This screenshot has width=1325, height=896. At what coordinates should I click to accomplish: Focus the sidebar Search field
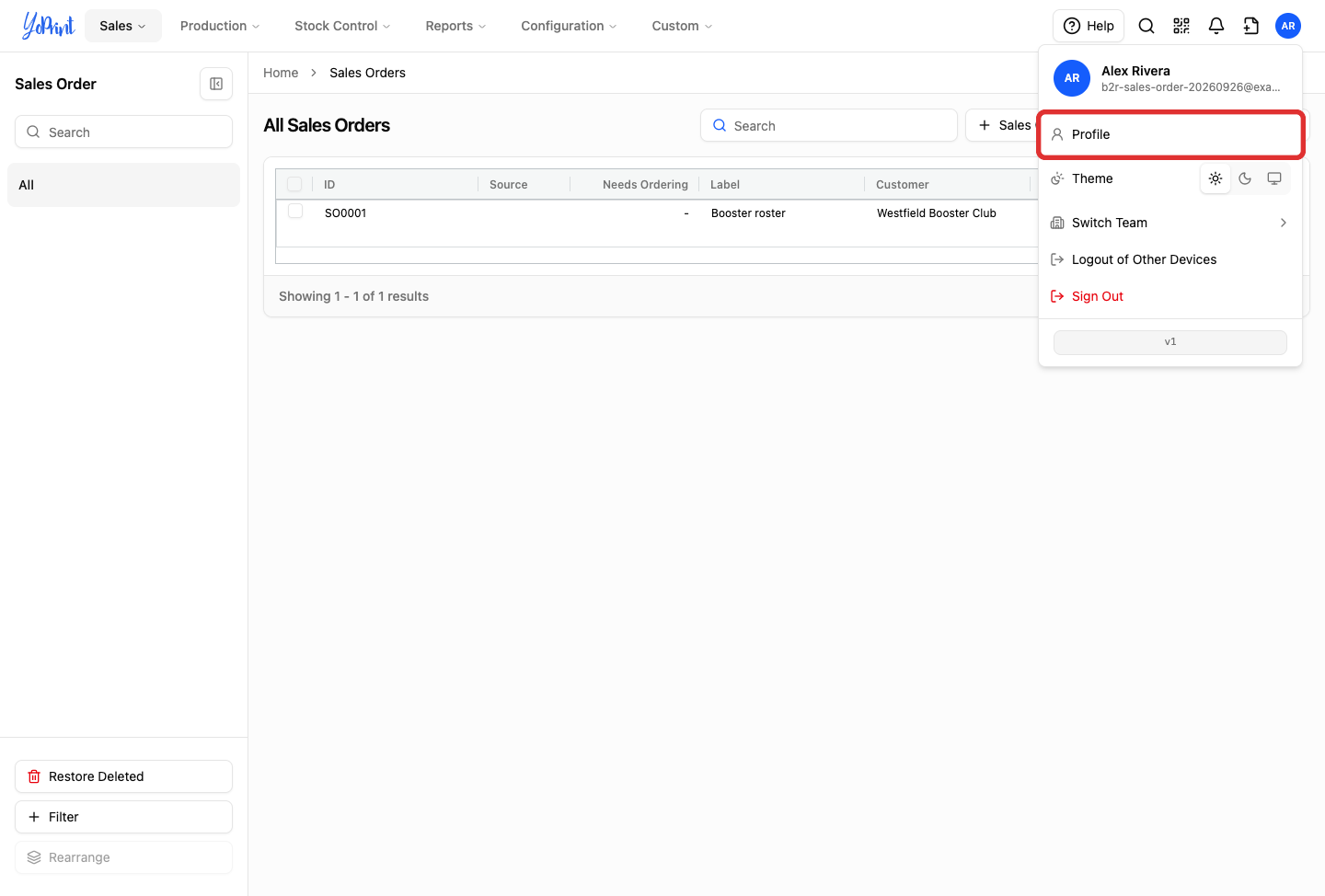pyautogui.click(x=123, y=132)
